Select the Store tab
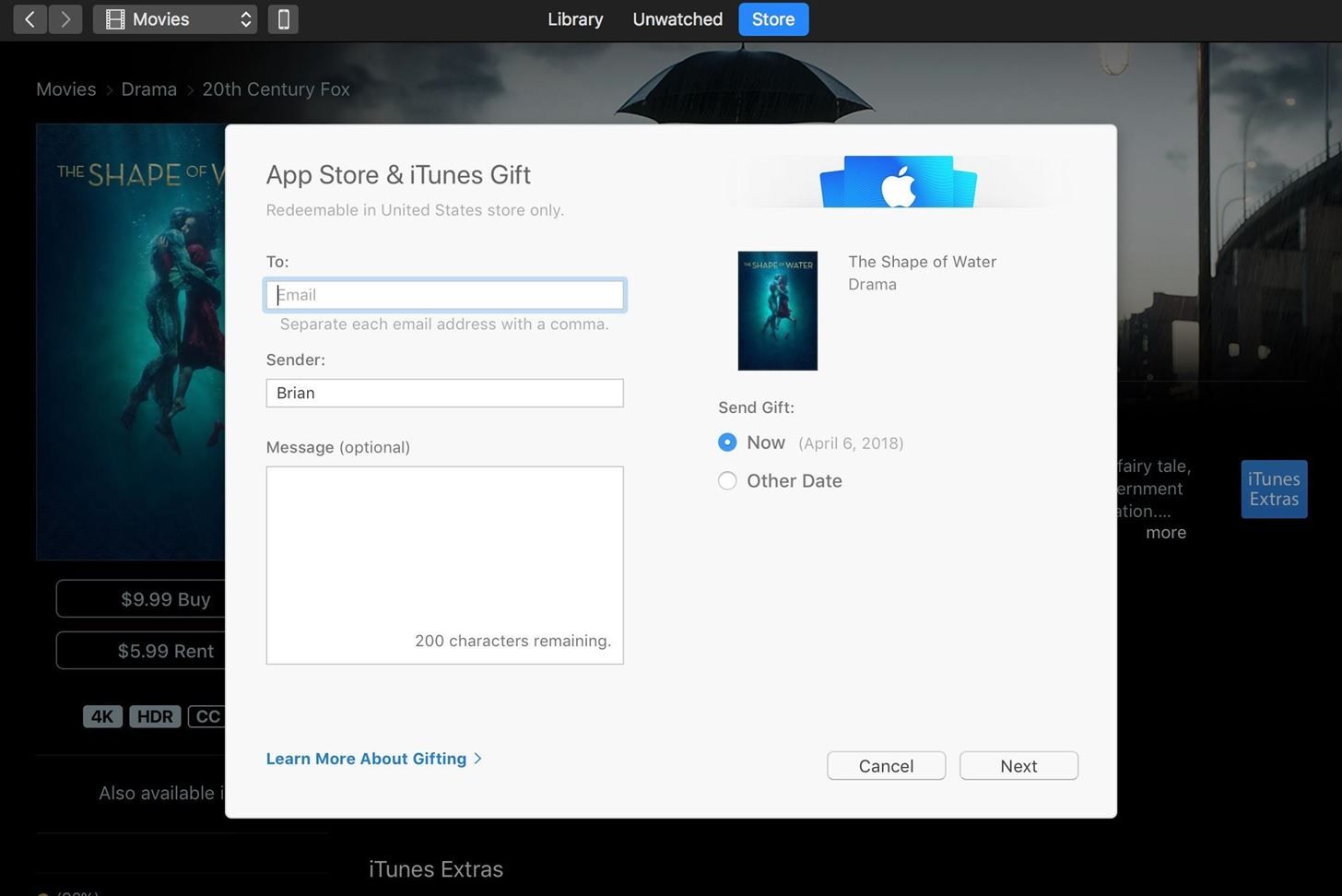 tap(772, 19)
